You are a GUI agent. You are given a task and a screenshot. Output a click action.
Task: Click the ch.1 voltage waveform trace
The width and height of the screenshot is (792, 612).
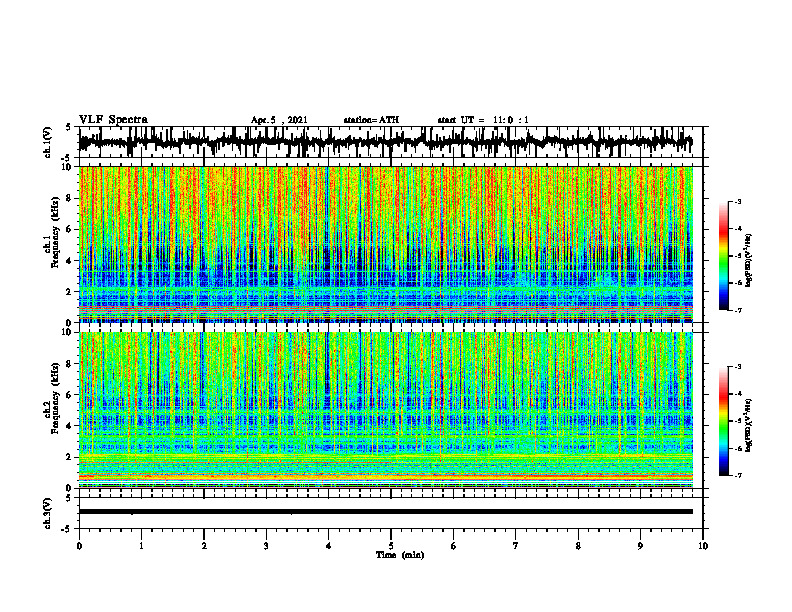point(385,142)
